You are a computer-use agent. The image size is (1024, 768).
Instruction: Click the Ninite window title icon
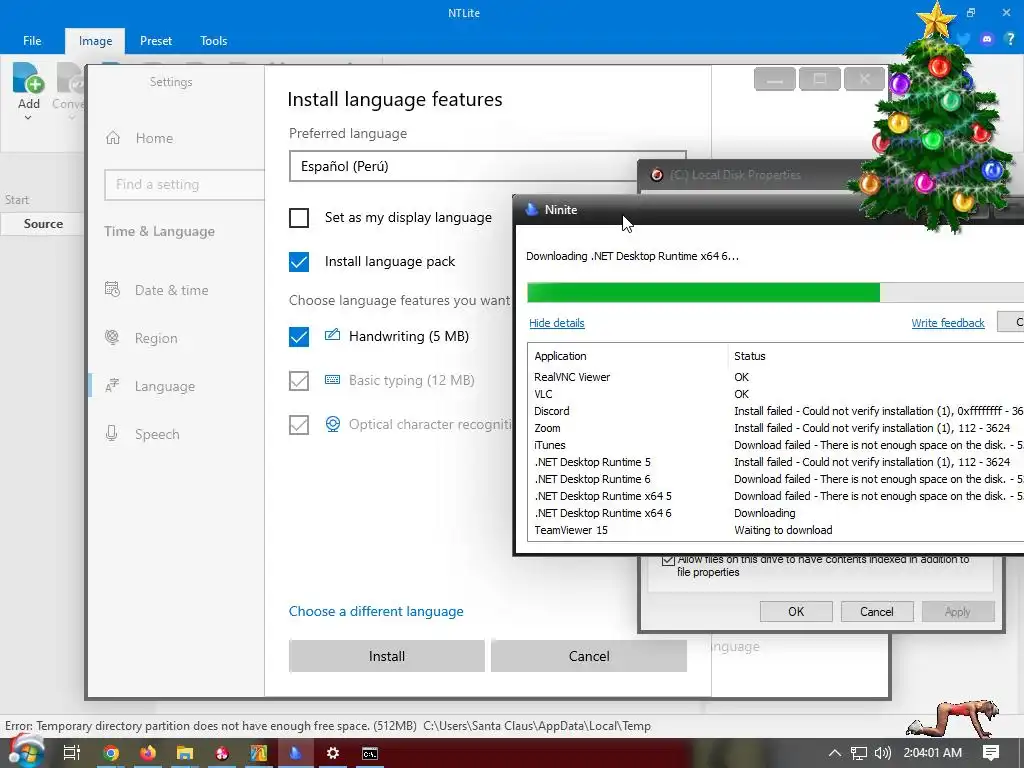tap(532, 210)
